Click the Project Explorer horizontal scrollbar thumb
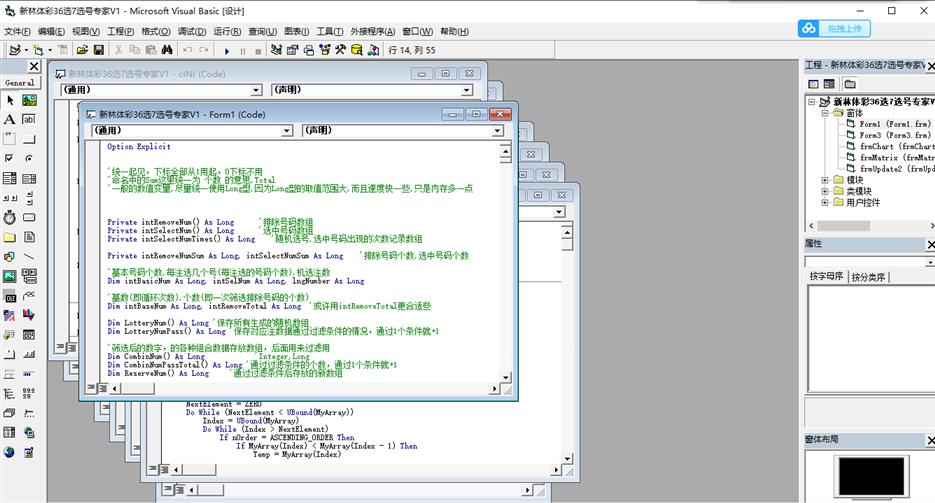Screen dimensions: 935x503 click(x=843, y=226)
